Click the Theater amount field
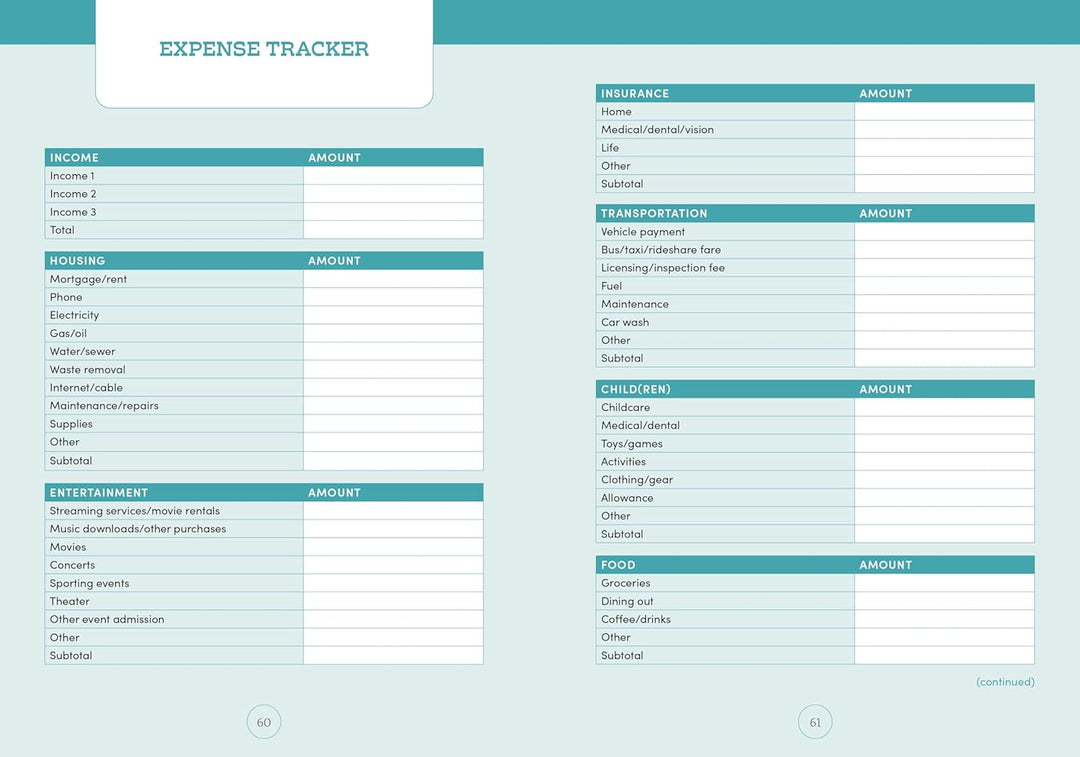The height and width of the screenshot is (757, 1080). pyautogui.click(x=393, y=601)
